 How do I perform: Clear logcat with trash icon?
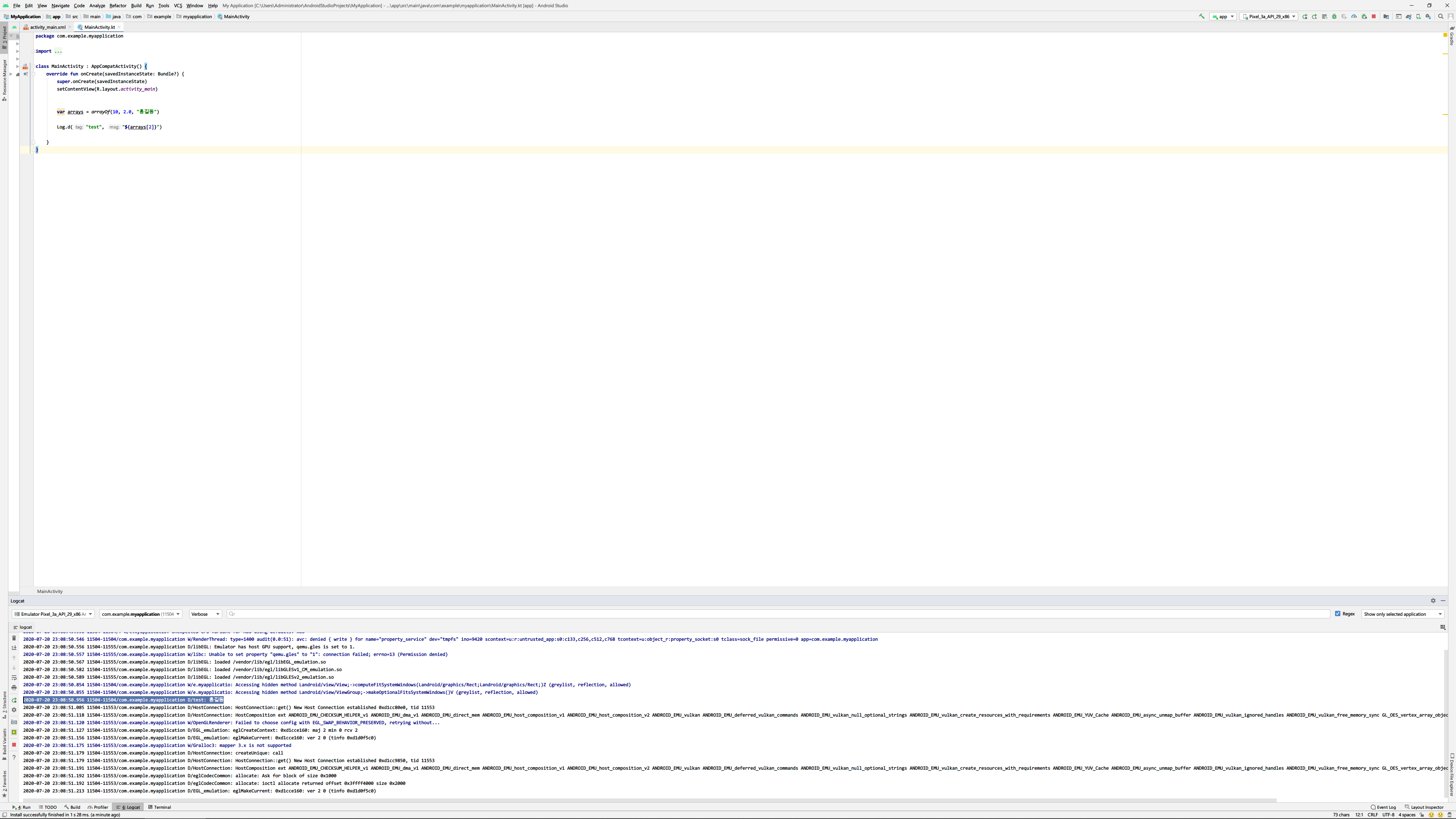point(14,638)
